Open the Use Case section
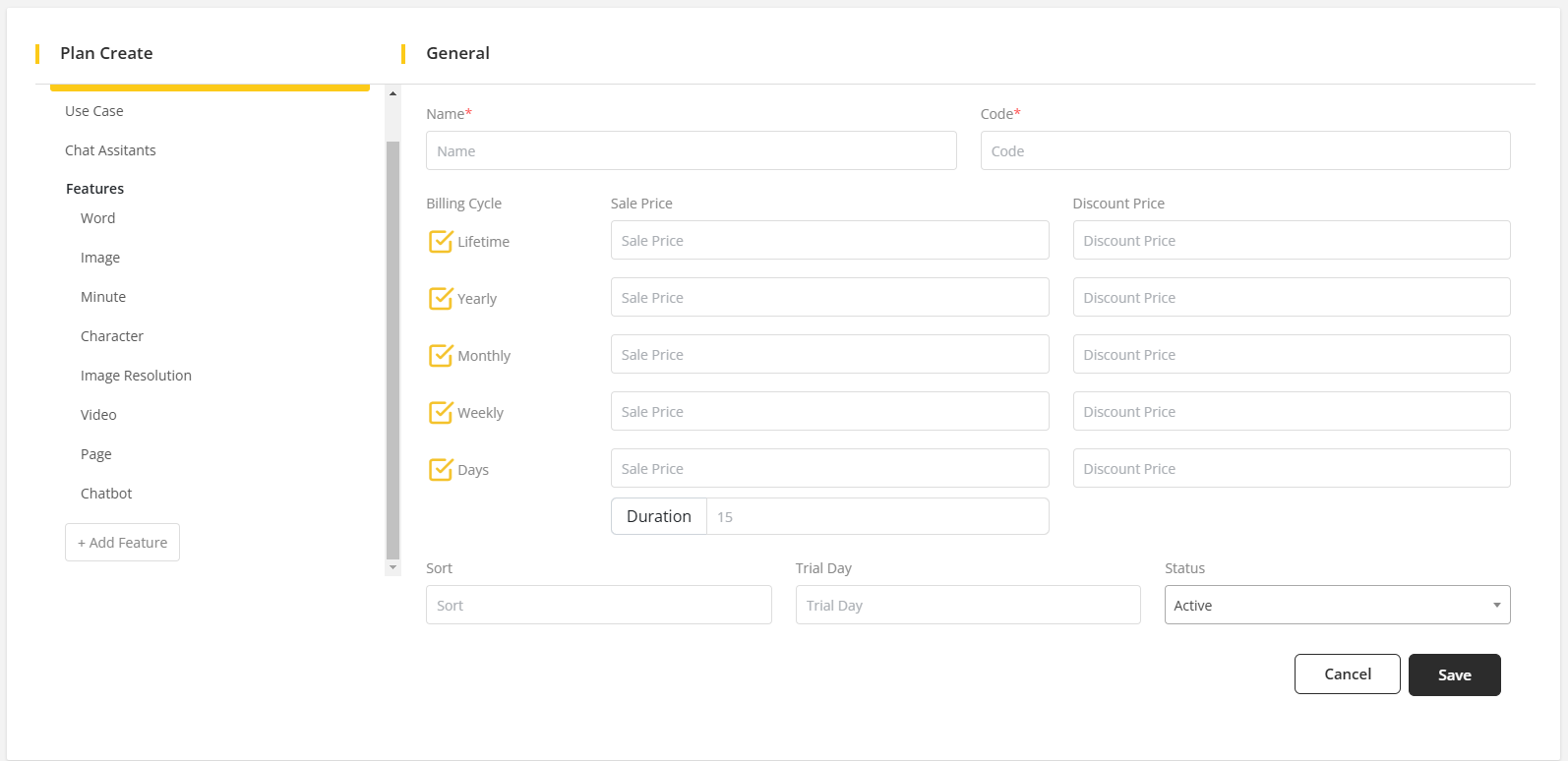This screenshot has height=761, width=1568. click(94, 111)
